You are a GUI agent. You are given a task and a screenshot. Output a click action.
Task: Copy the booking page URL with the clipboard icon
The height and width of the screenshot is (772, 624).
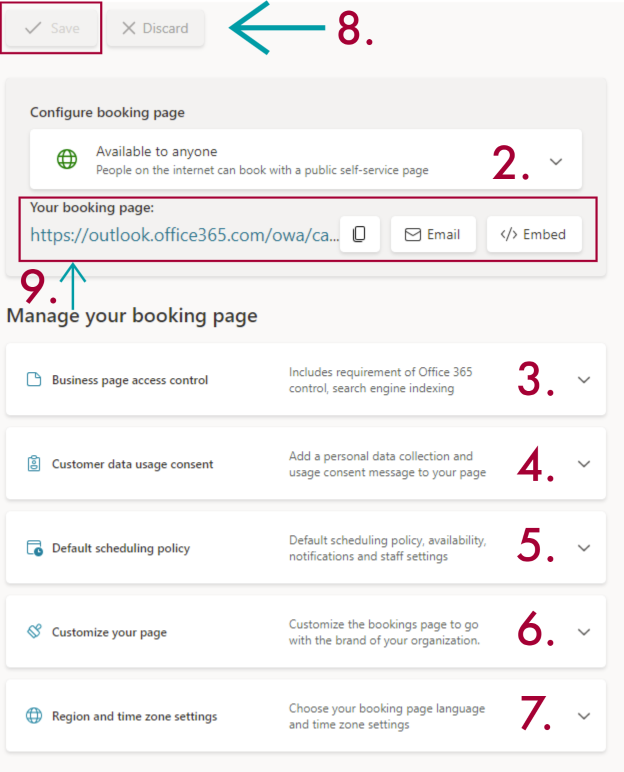click(x=360, y=234)
